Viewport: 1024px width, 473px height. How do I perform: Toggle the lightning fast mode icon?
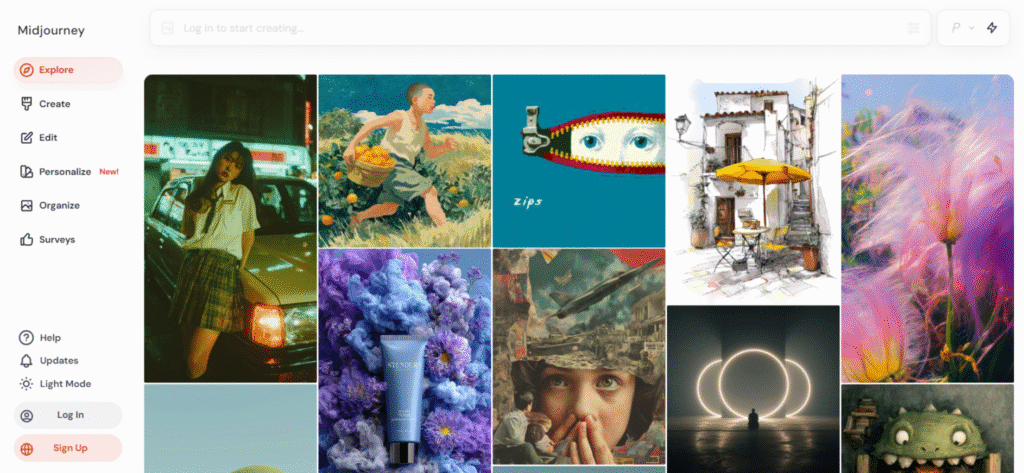coord(992,27)
